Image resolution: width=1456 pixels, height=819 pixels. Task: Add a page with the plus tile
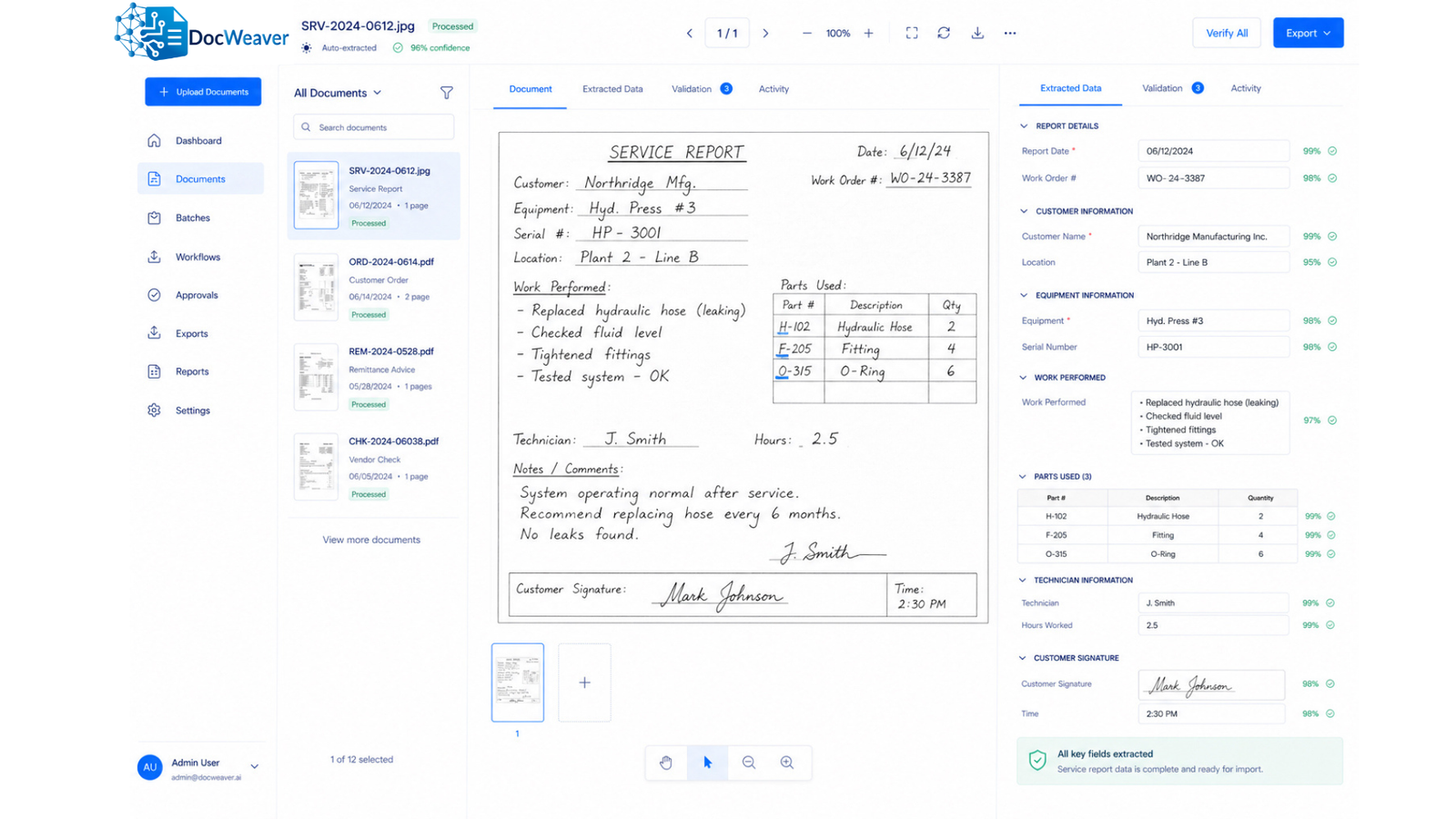tap(584, 682)
